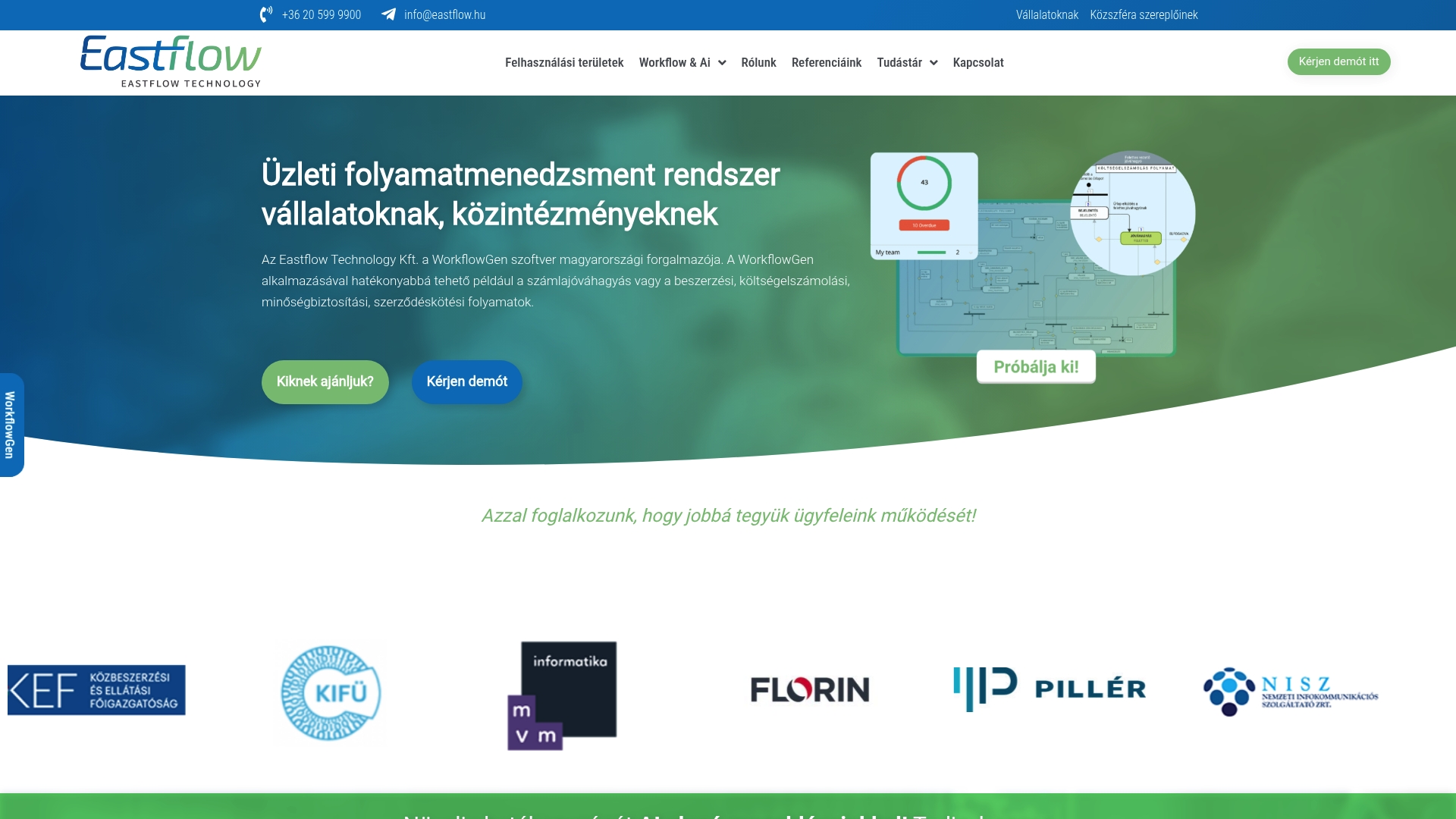
Task: Select the MVM informatika logo
Action: 561,695
